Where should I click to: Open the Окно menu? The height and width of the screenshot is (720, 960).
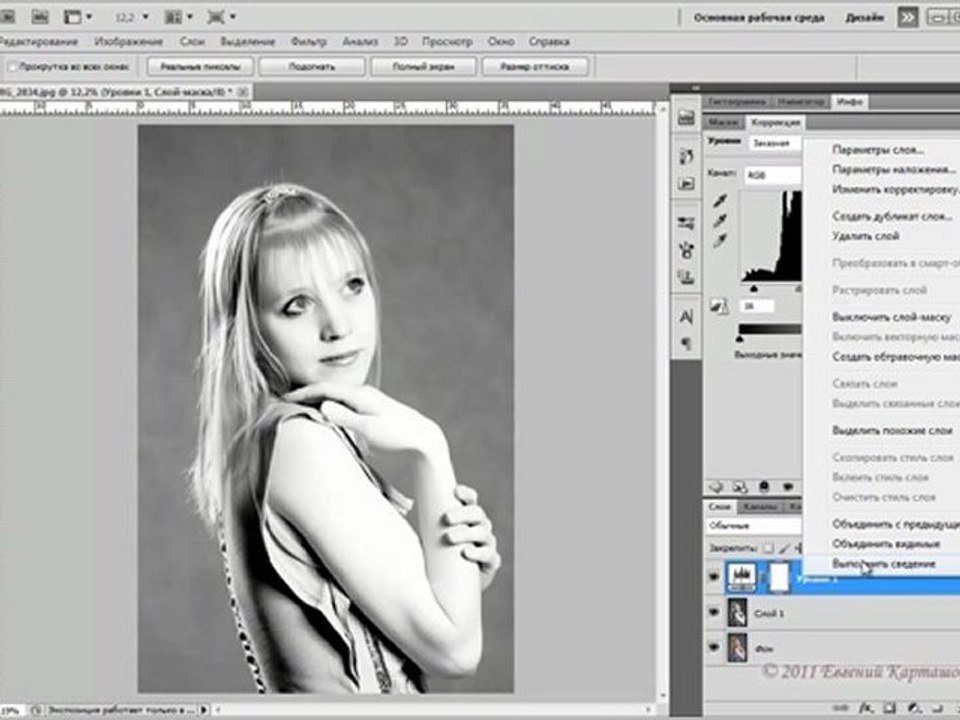tap(501, 42)
